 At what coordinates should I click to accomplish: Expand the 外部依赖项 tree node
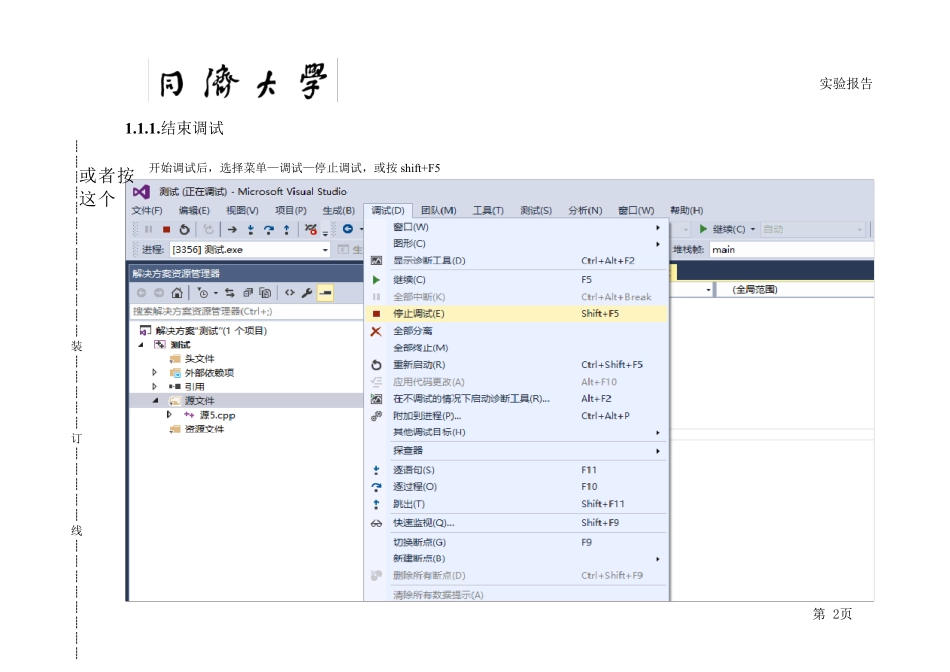154,373
